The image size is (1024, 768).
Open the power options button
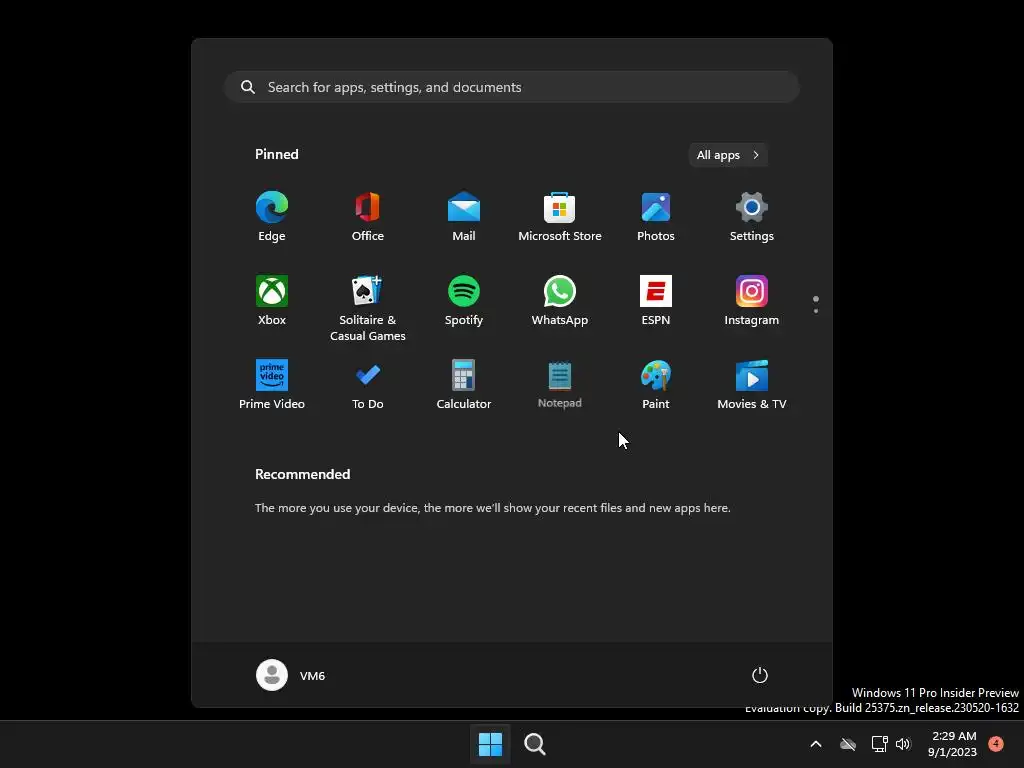(x=760, y=675)
